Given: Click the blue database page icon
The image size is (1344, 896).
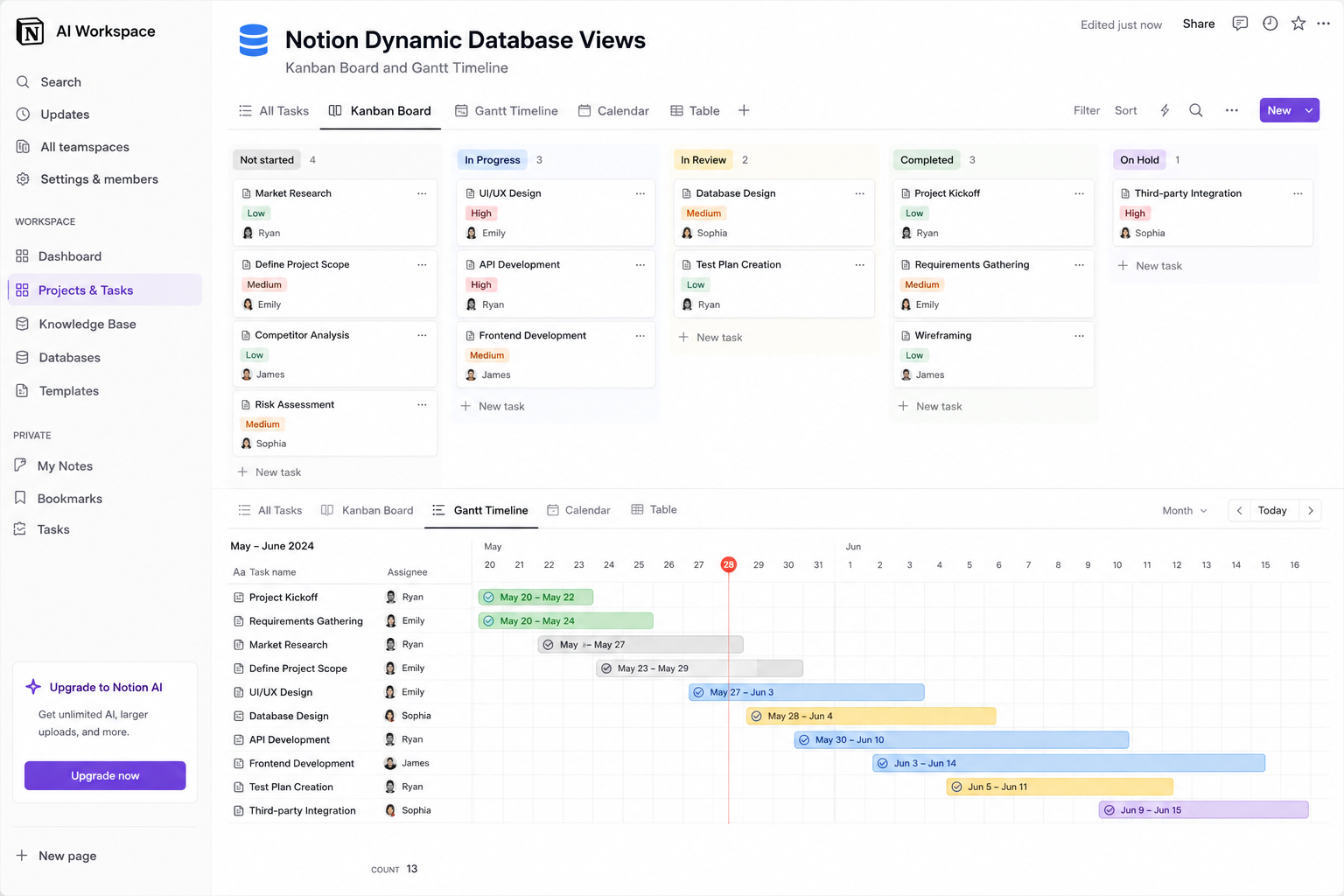Looking at the screenshot, I should pos(254,40).
